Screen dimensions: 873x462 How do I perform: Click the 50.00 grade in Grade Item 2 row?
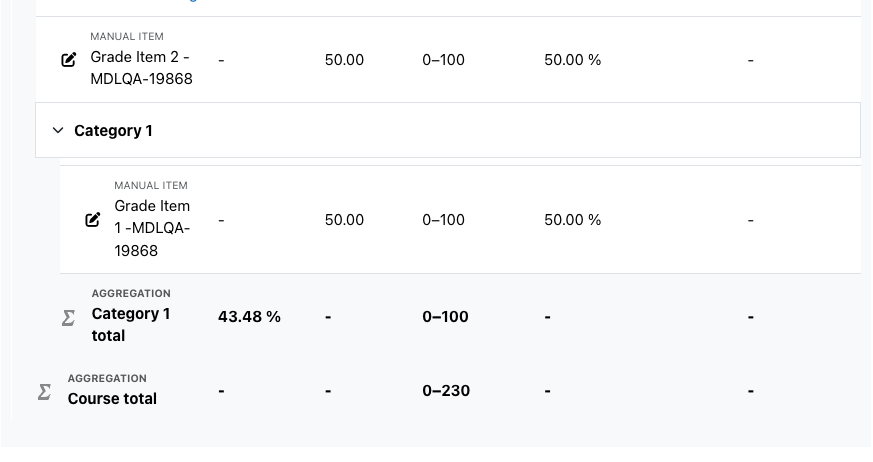[344, 60]
